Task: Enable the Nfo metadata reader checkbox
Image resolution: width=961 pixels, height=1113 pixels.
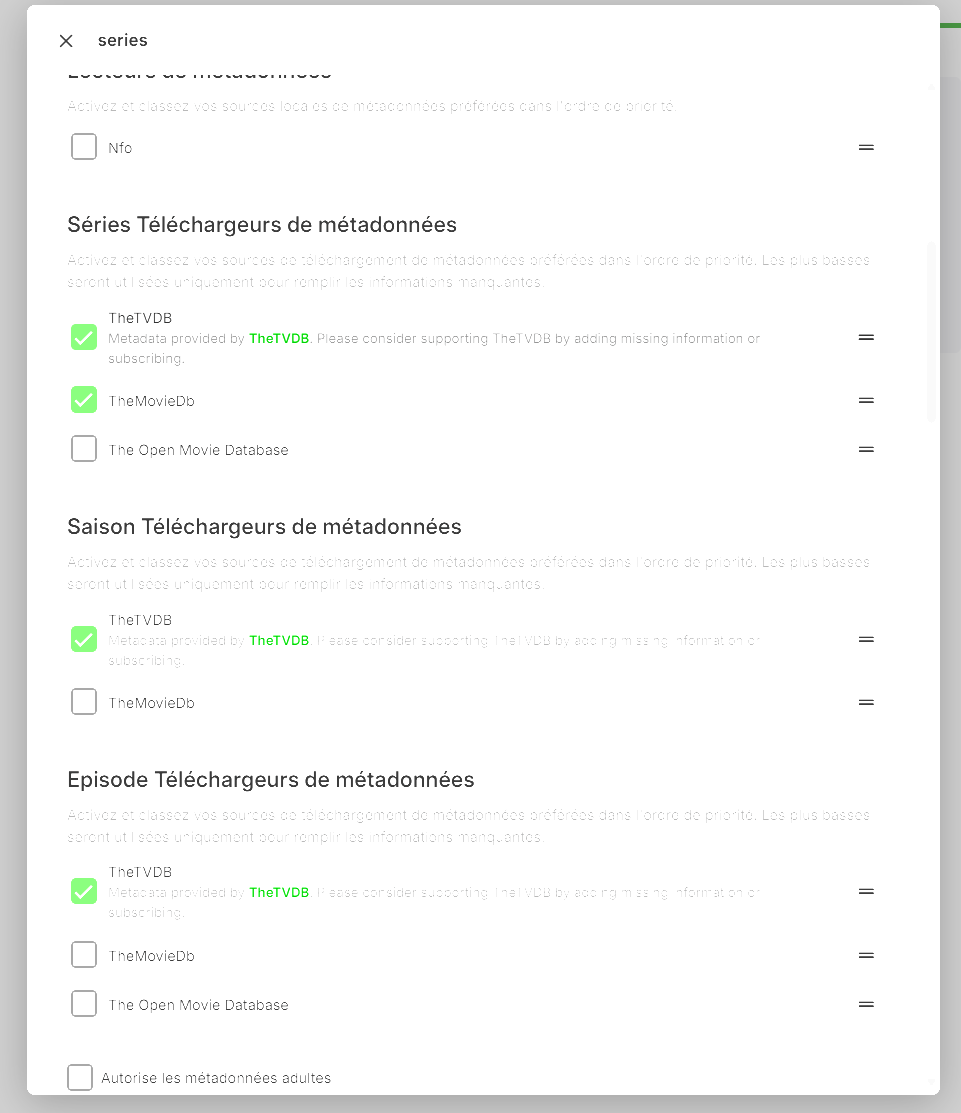Action: (x=84, y=147)
